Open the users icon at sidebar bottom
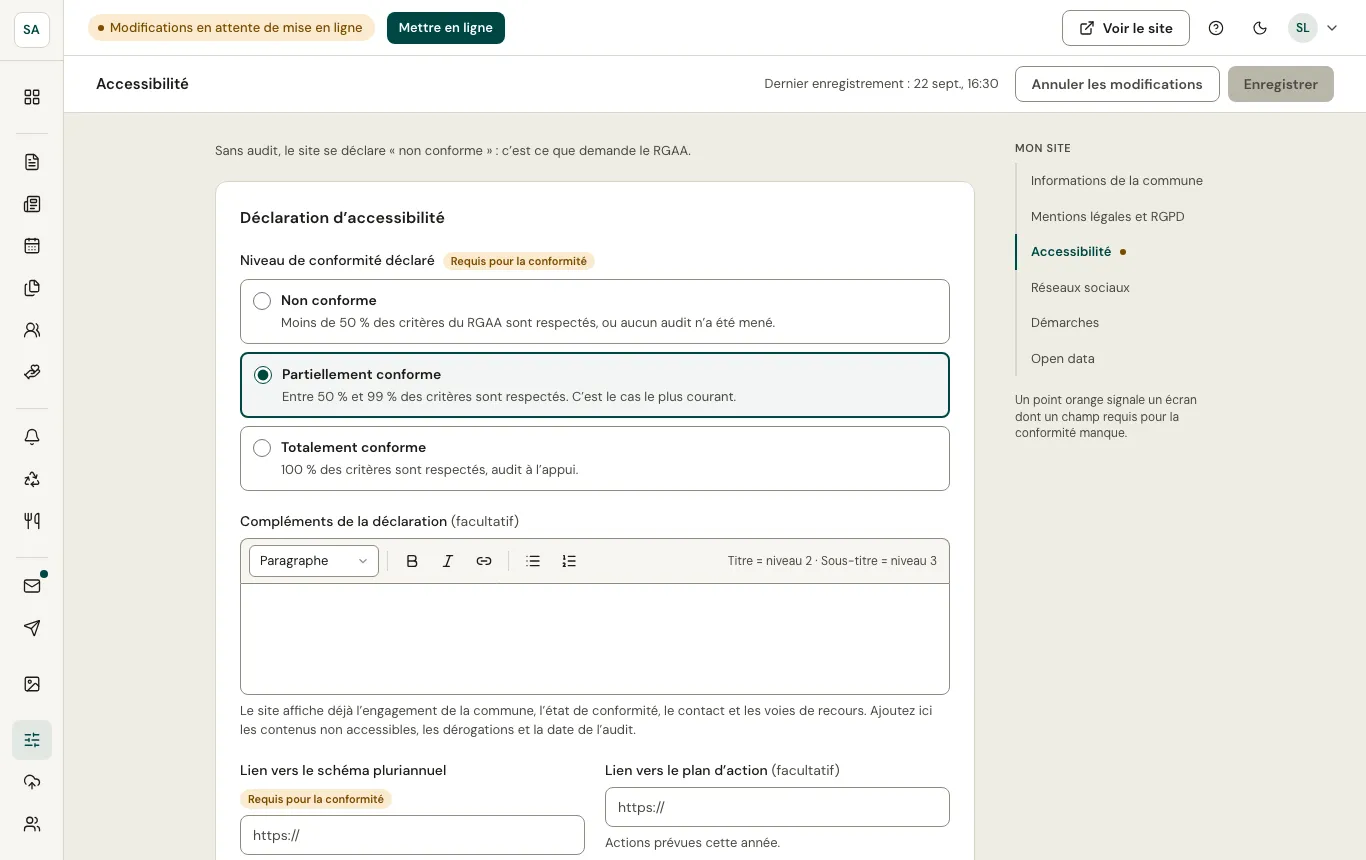The width and height of the screenshot is (1366, 860). click(32, 824)
